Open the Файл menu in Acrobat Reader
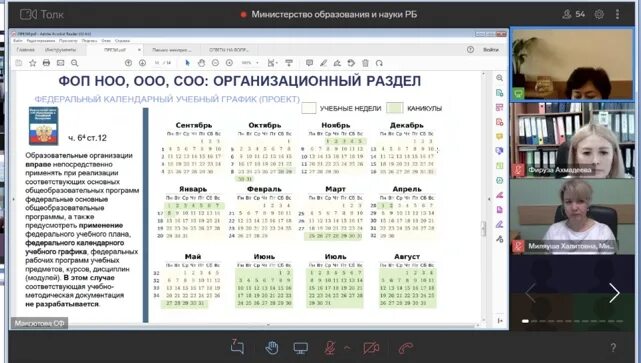This screenshot has height=363, width=641. click(x=18, y=41)
